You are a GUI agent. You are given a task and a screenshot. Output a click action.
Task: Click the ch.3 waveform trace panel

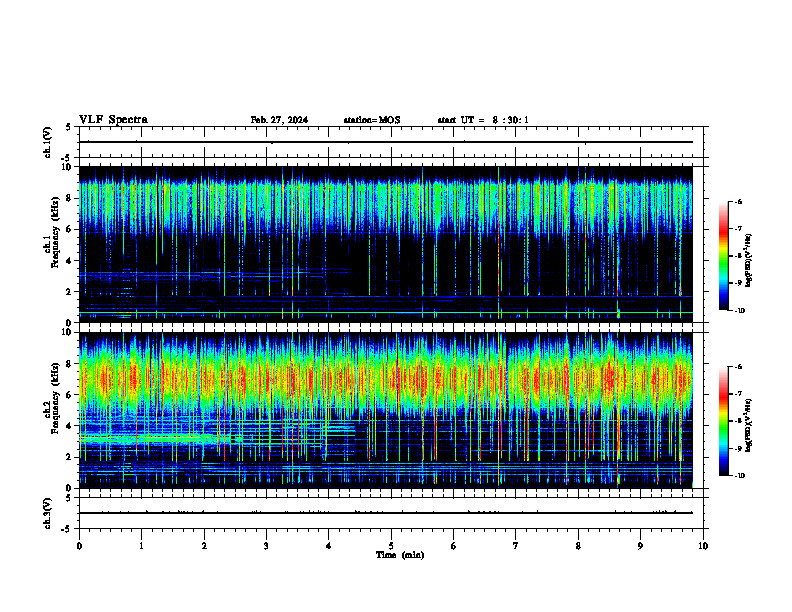pyautogui.click(x=391, y=513)
